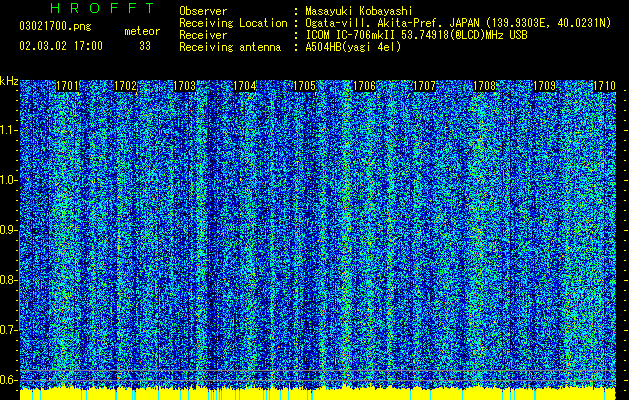Click the 0.6 kHz axis label
Screen dimensions: 629x400
coord(8,380)
